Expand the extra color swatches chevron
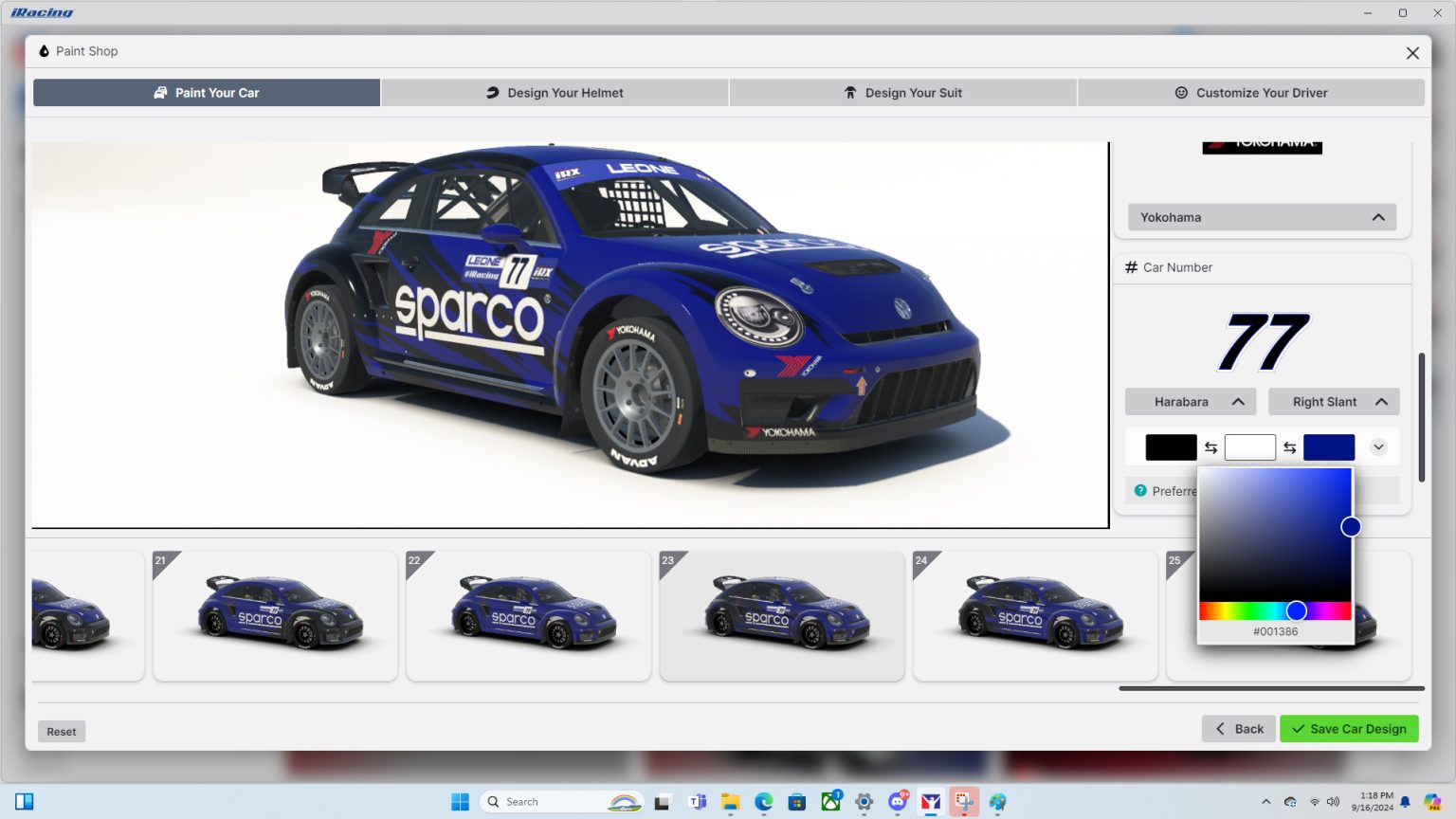 click(1379, 446)
